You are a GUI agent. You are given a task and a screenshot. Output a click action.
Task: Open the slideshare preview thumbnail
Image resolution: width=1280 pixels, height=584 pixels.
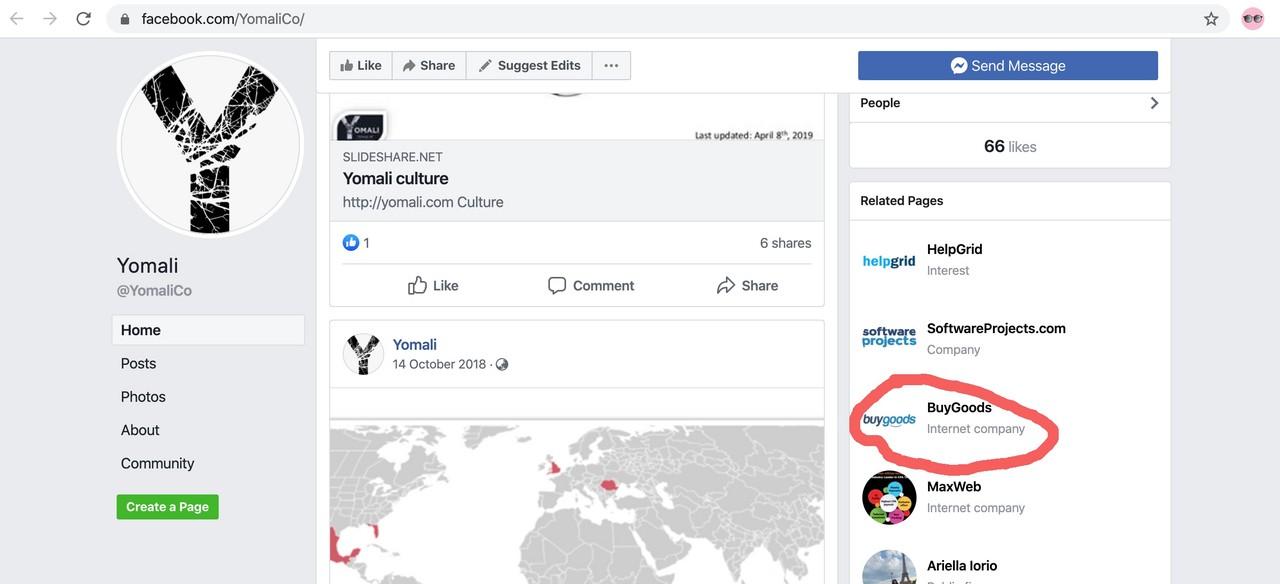click(x=577, y=117)
